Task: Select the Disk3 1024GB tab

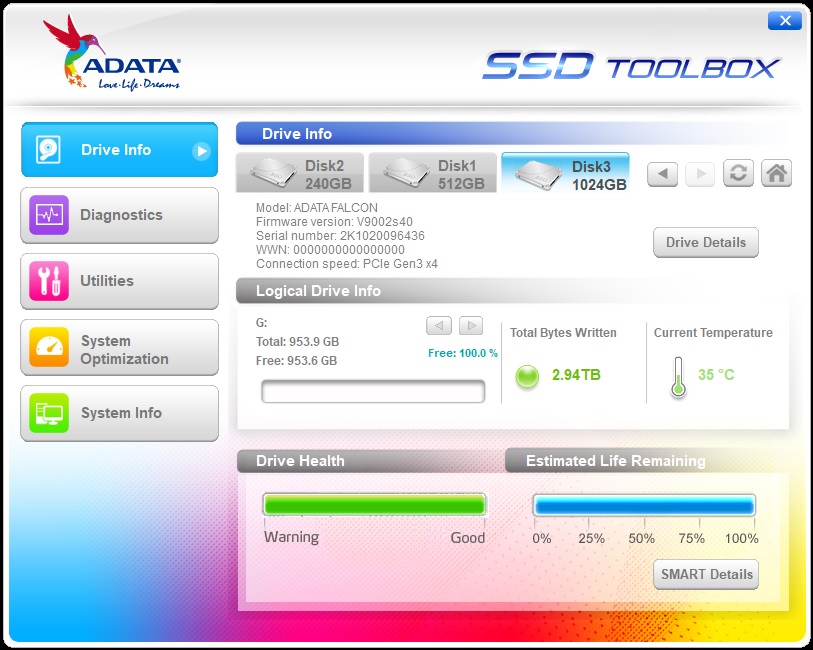Action: pos(566,173)
